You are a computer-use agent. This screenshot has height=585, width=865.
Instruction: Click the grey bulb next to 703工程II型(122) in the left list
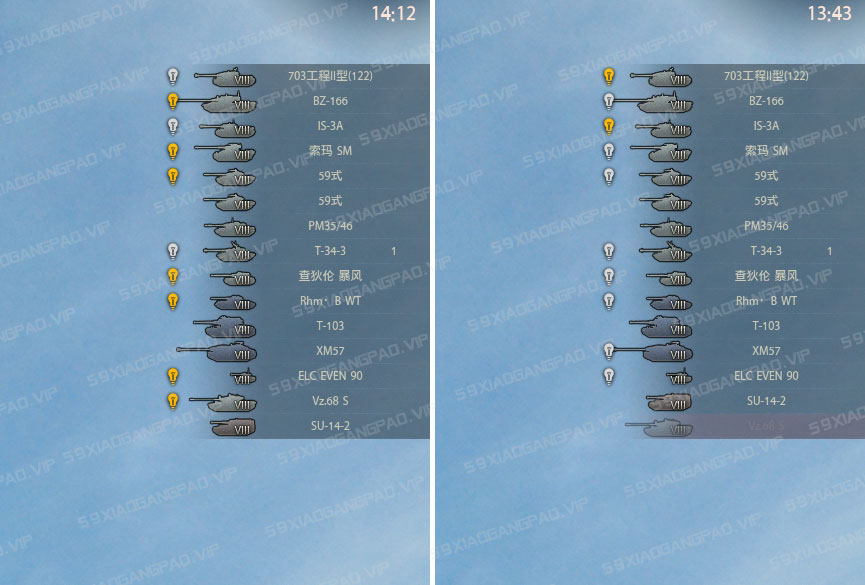[173, 76]
